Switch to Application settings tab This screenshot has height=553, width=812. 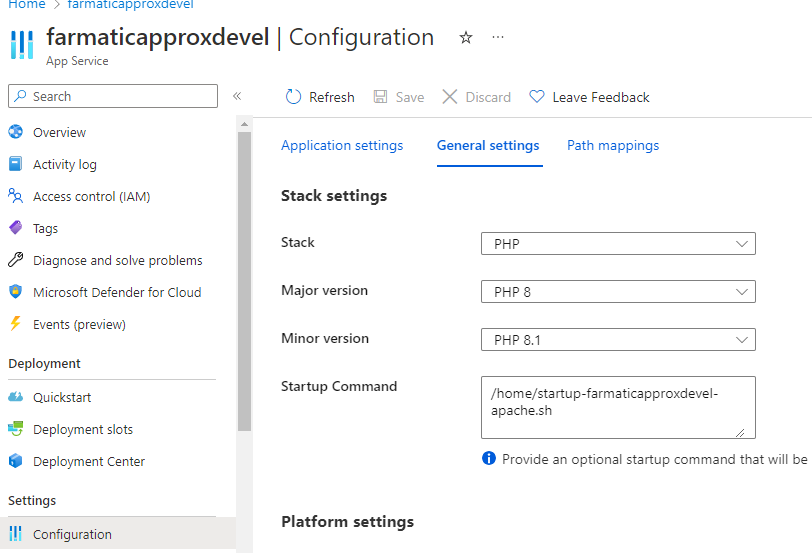[x=342, y=145]
